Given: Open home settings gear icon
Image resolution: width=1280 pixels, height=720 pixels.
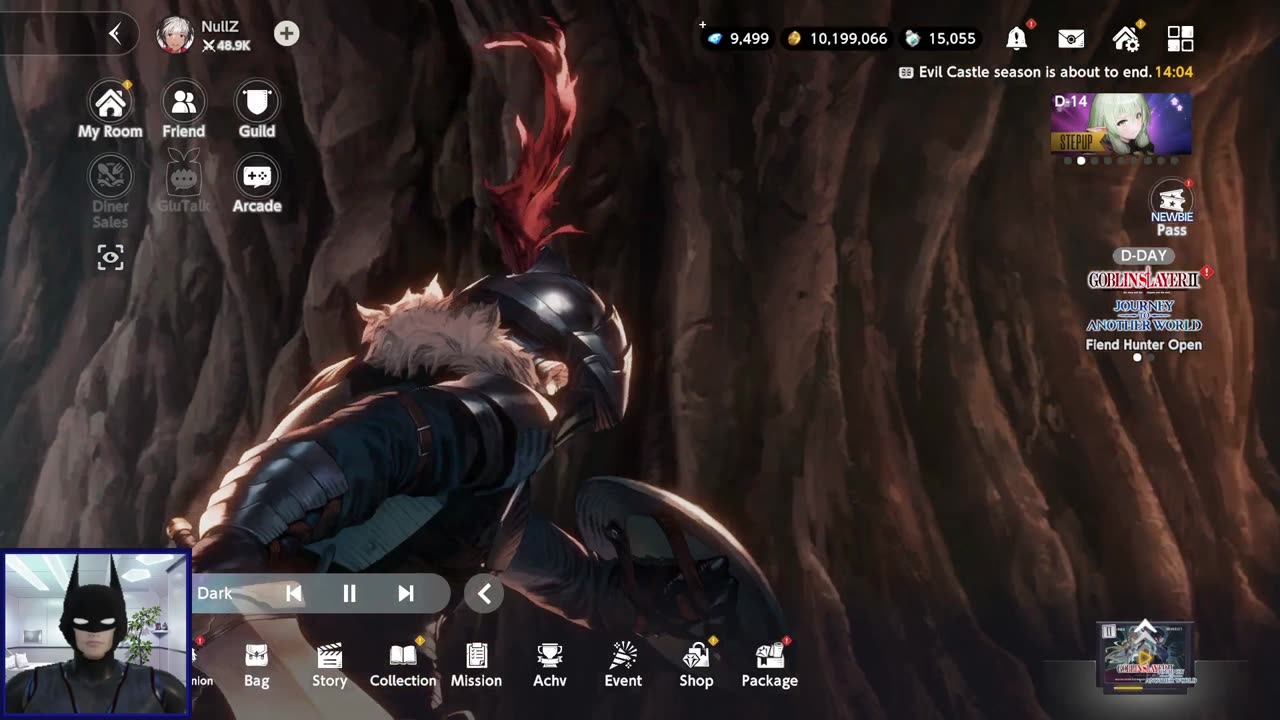Looking at the screenshot, I should coord(1126,38).
